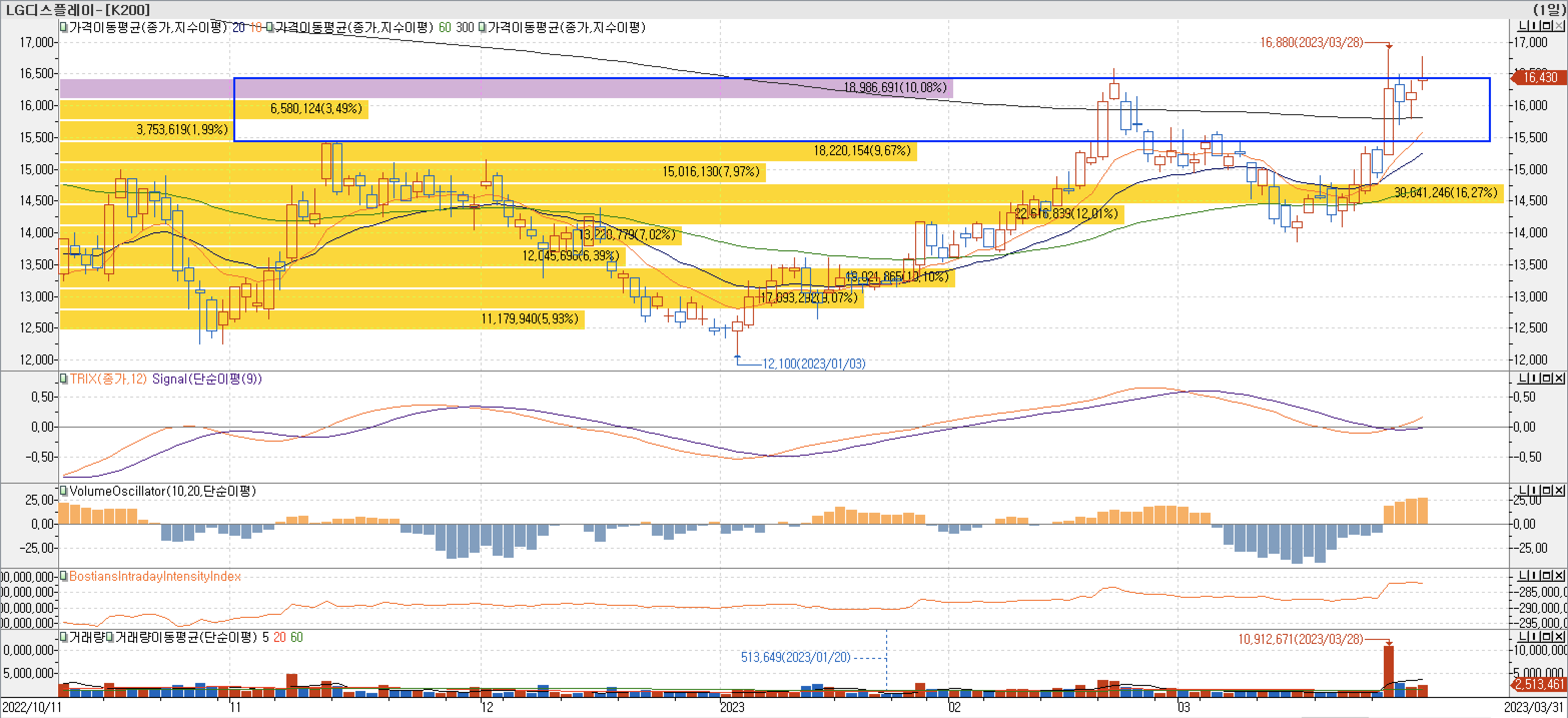The height and width of the screenshot is (718, 1568).
Task: Click the Signal(단순이평(9)) label
Action: point(207,379)
